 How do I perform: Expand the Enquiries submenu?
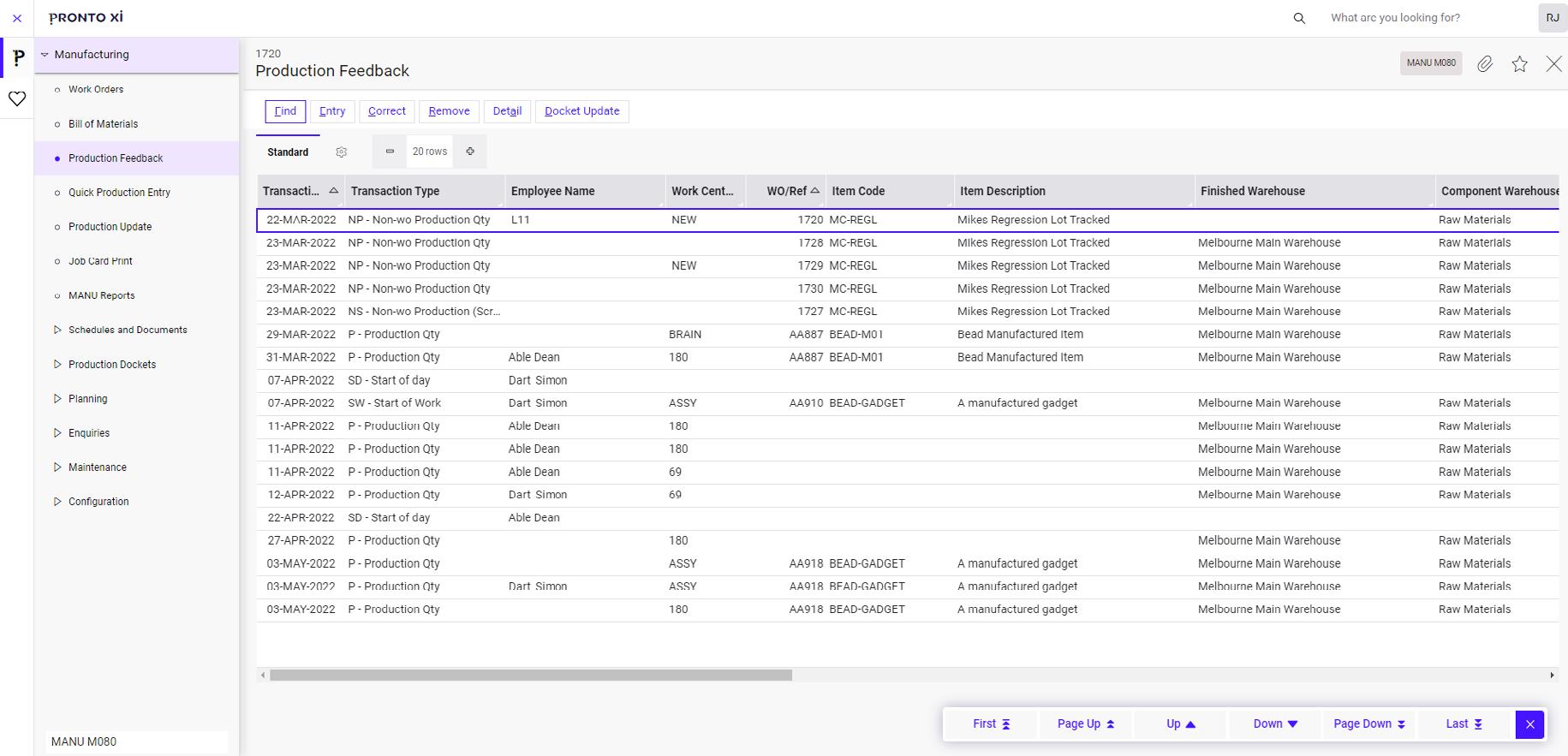tap(57, 432)
